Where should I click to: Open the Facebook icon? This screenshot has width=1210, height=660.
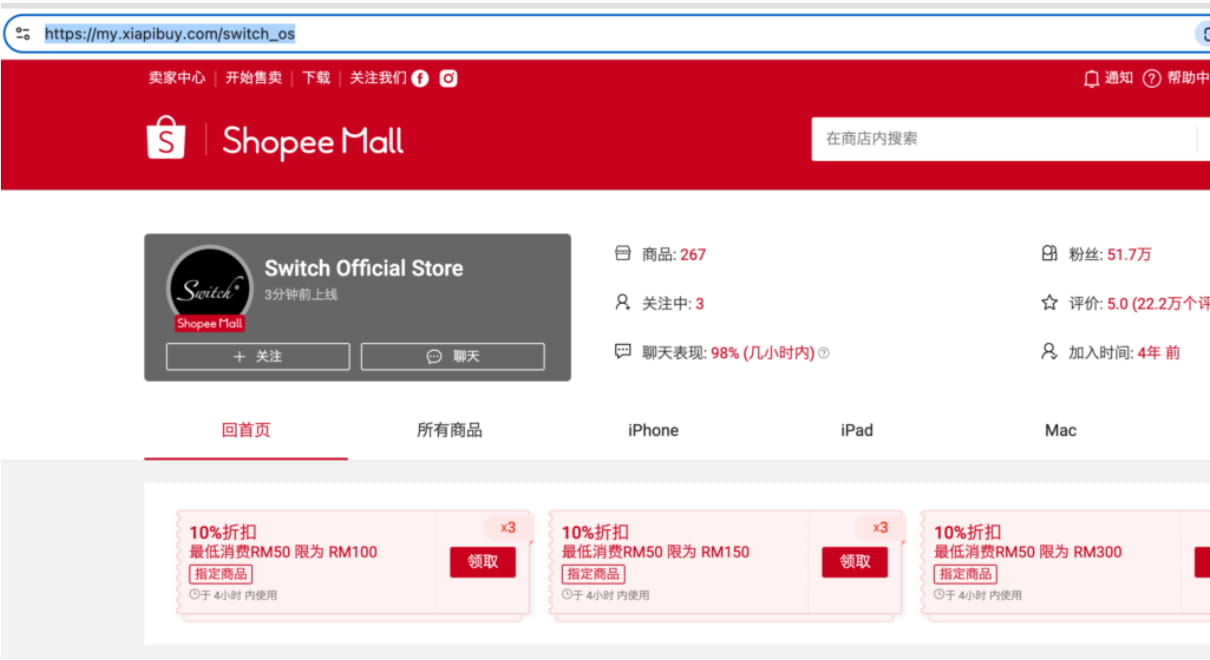click(x=420, y=78)
